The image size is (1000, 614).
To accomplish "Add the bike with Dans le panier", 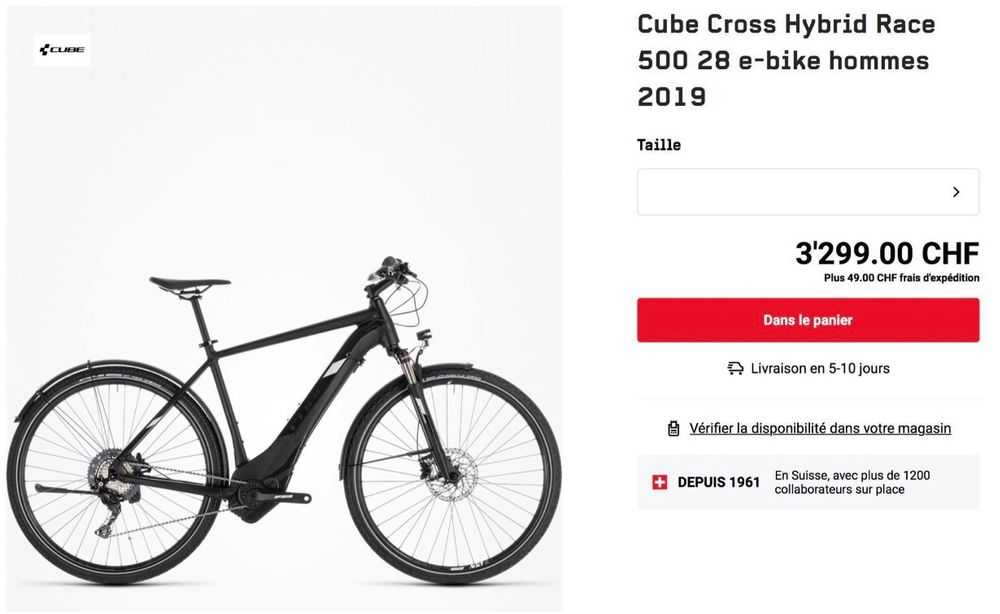I will click(x=808, y=320).
